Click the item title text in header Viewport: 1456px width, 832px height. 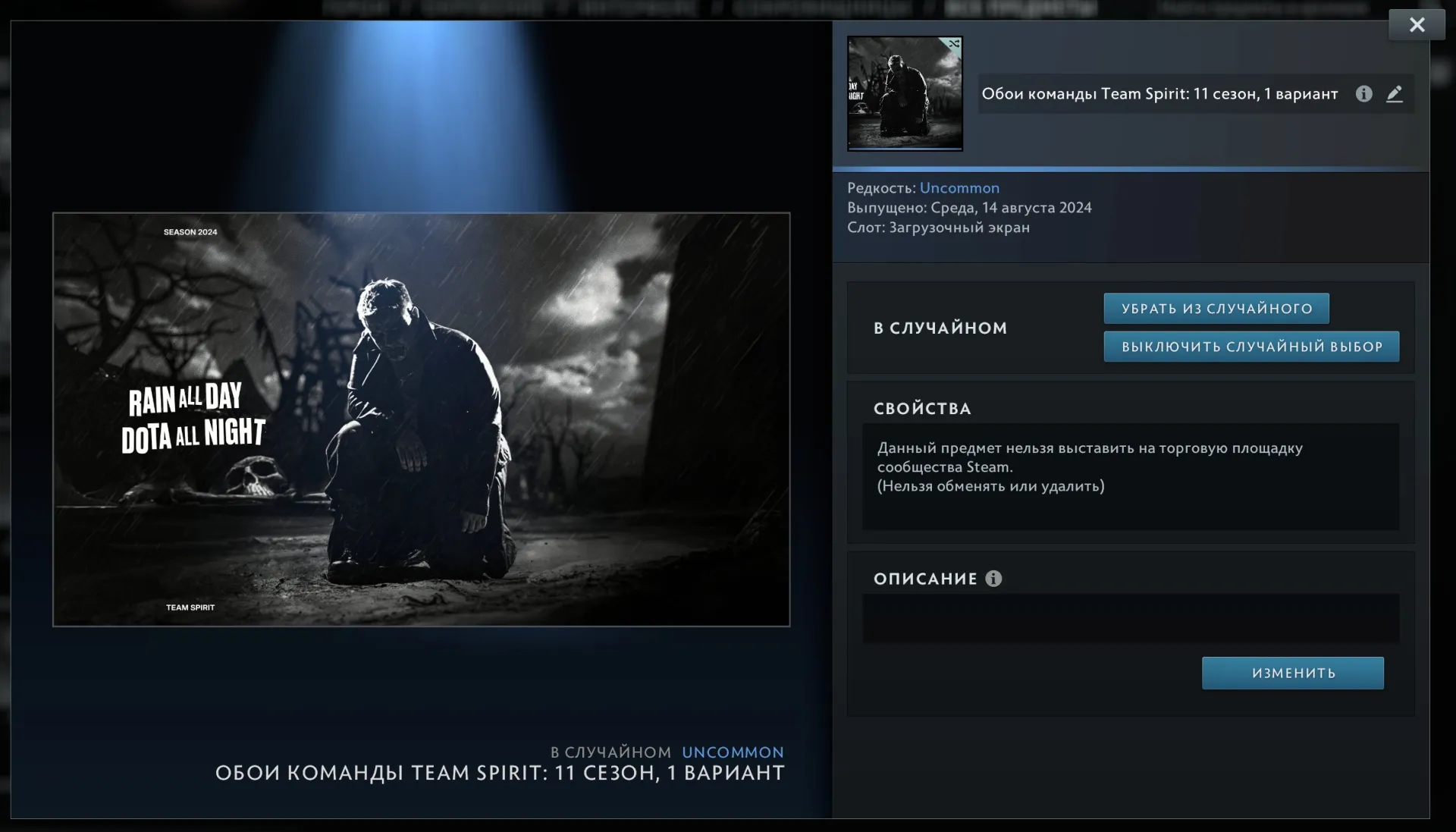click(1159, 94)
